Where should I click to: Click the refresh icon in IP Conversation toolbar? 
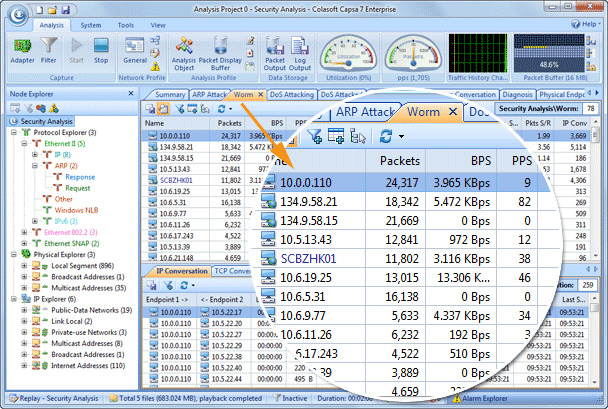184,285
